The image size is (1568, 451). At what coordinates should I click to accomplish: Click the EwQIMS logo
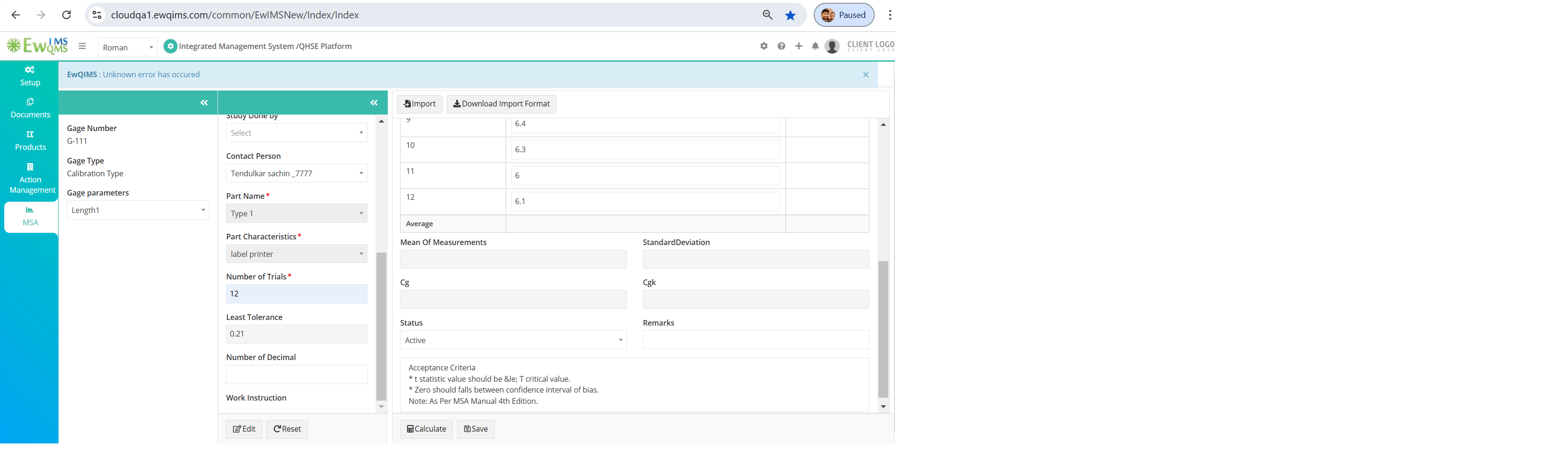pos(37,46)
